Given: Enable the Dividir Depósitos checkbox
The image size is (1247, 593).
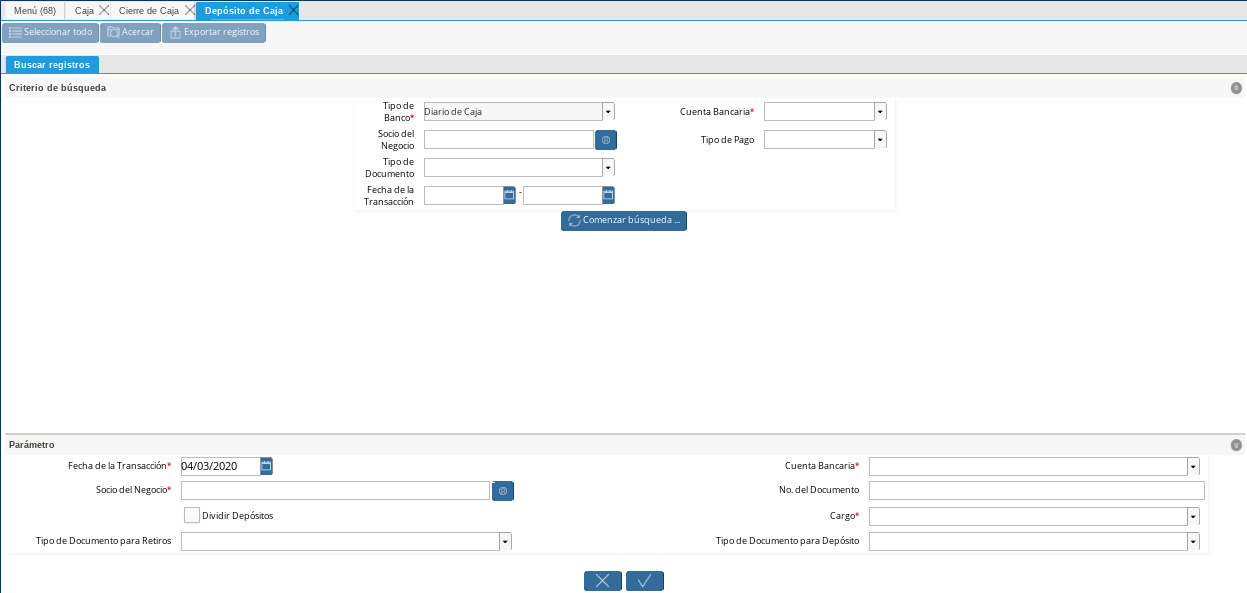Looking at the screenshot, I should [x=192, y=515].
